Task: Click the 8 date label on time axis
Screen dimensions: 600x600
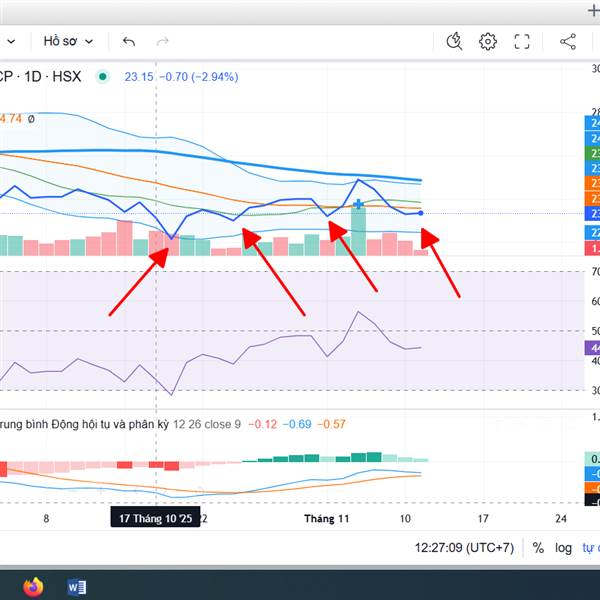Action: (x=46, y=519)
